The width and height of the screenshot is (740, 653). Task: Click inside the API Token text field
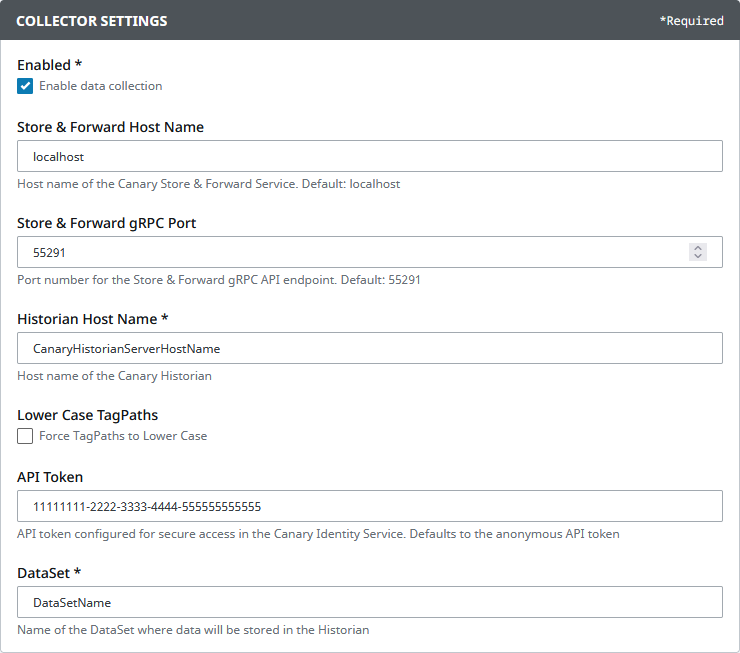pos(370,506)
